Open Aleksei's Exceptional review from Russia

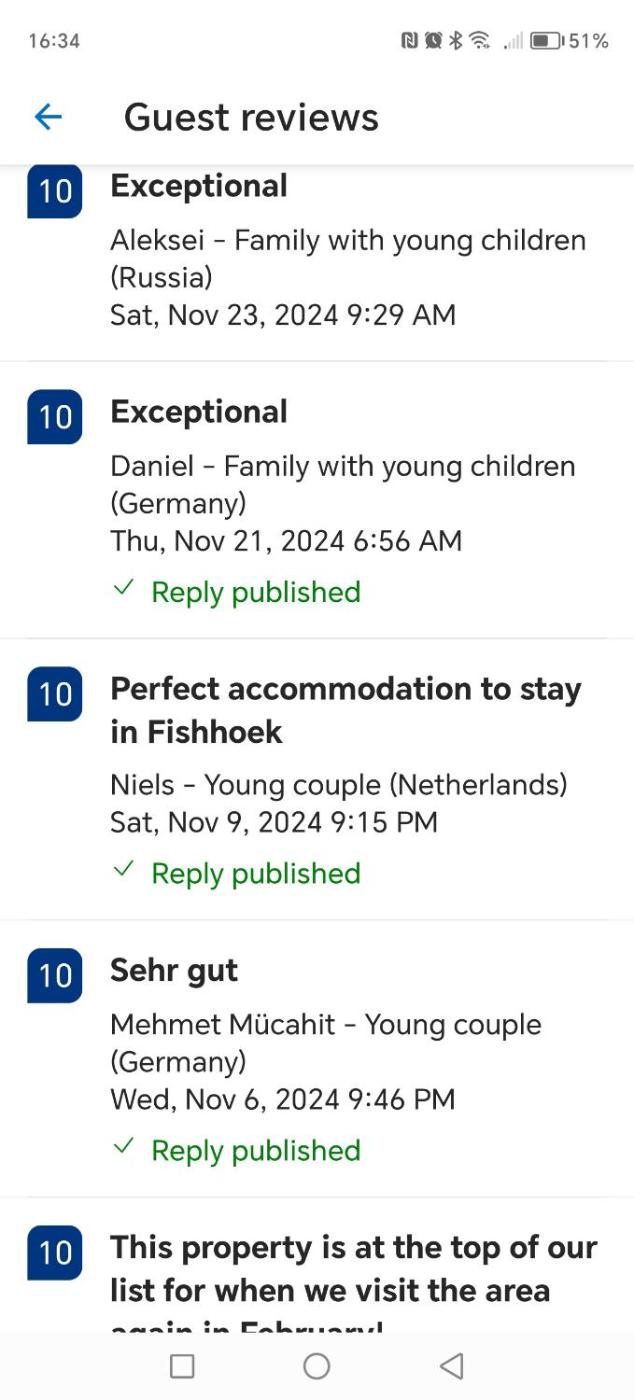(x=199, y=186)
